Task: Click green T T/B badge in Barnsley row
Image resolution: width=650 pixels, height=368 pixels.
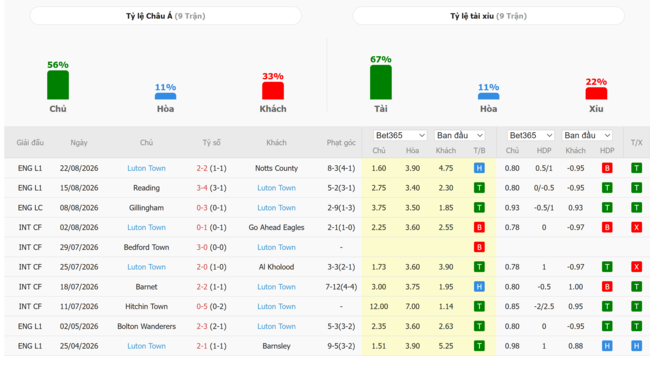Action: click(479, 346)
